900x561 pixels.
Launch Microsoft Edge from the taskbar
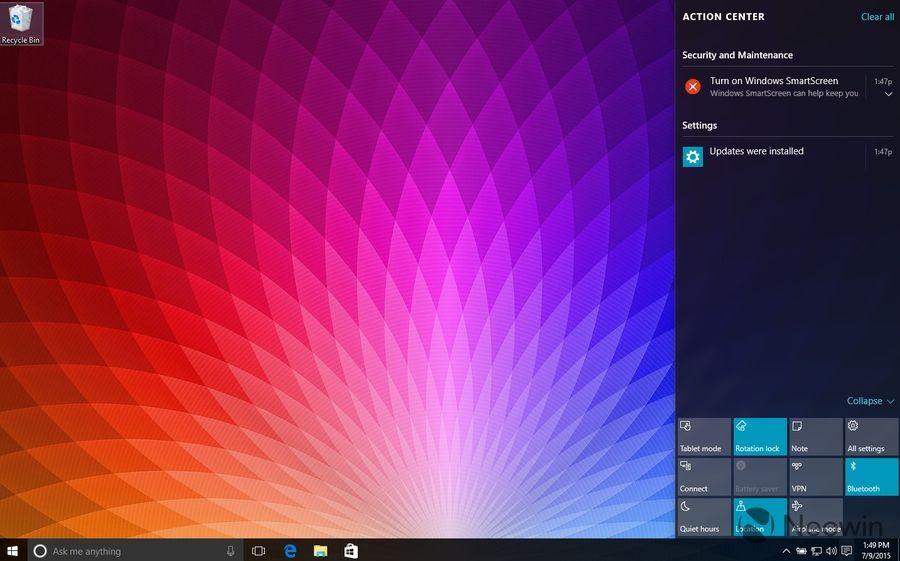290,551
